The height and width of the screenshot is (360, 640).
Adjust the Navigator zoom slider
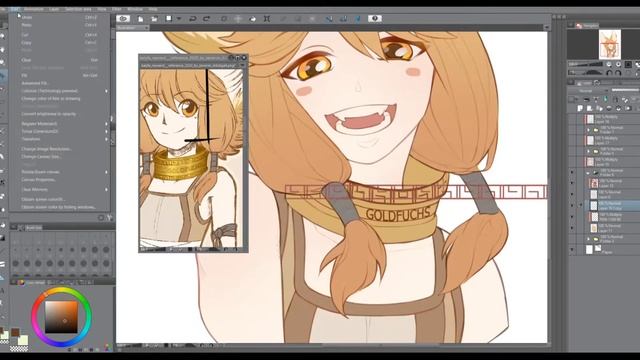pyautogui.click(x=586, y=64)
